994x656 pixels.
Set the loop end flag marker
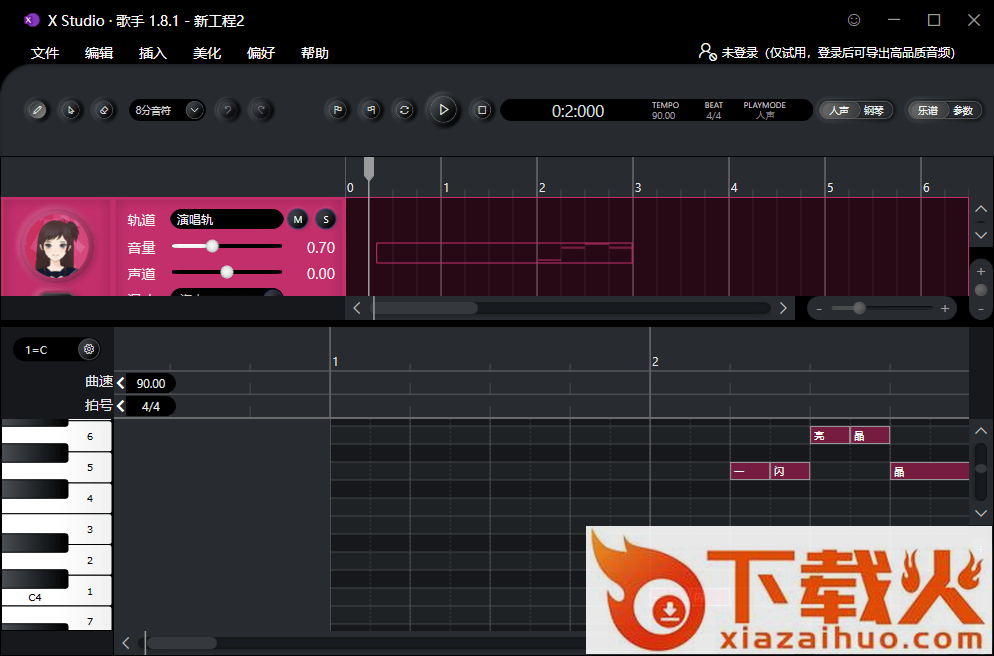371,110
